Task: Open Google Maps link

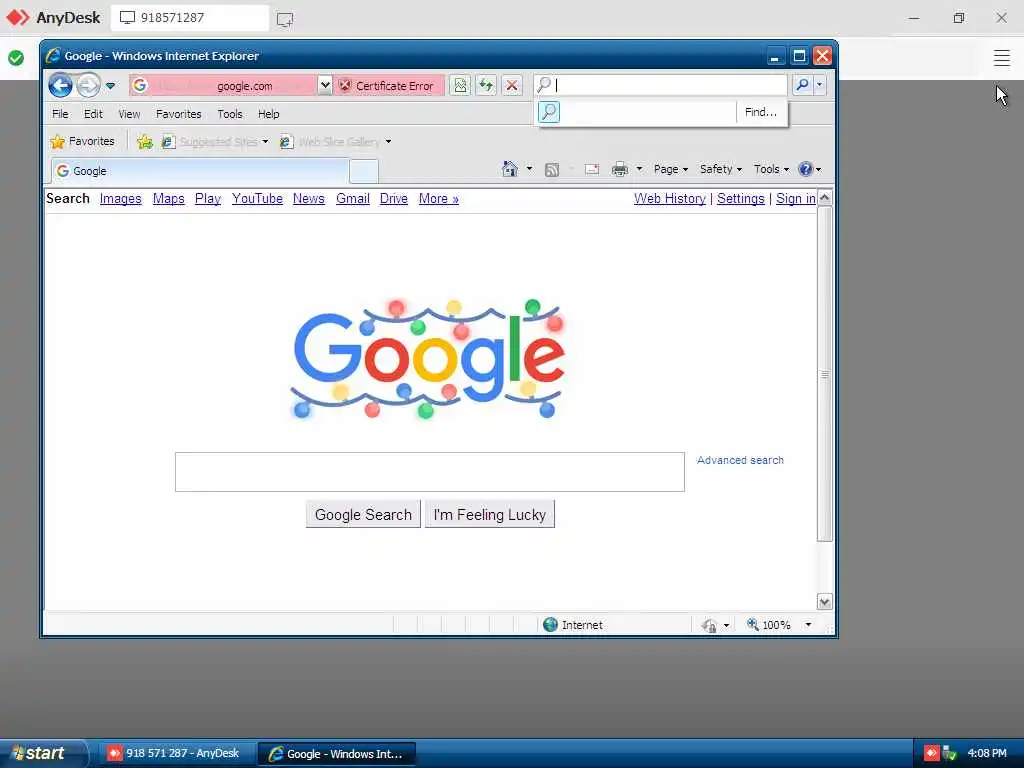Action: click(168, 199)
